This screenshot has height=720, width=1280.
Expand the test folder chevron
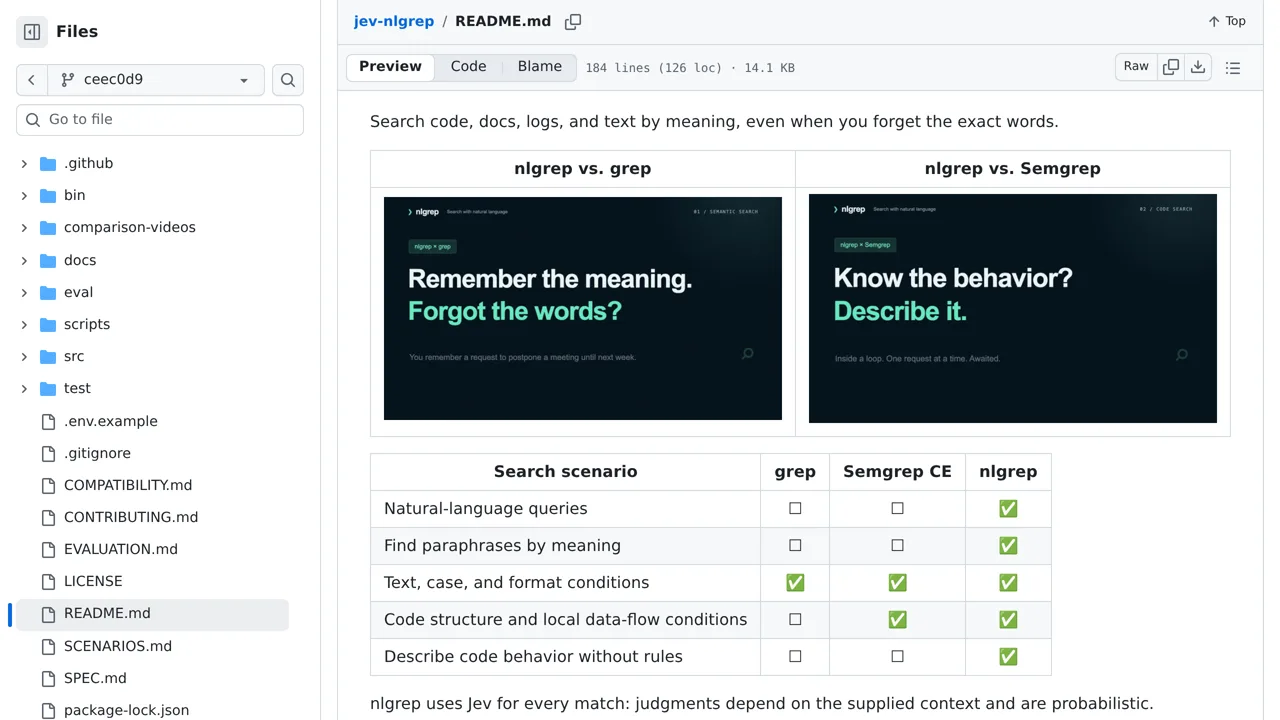24,389
